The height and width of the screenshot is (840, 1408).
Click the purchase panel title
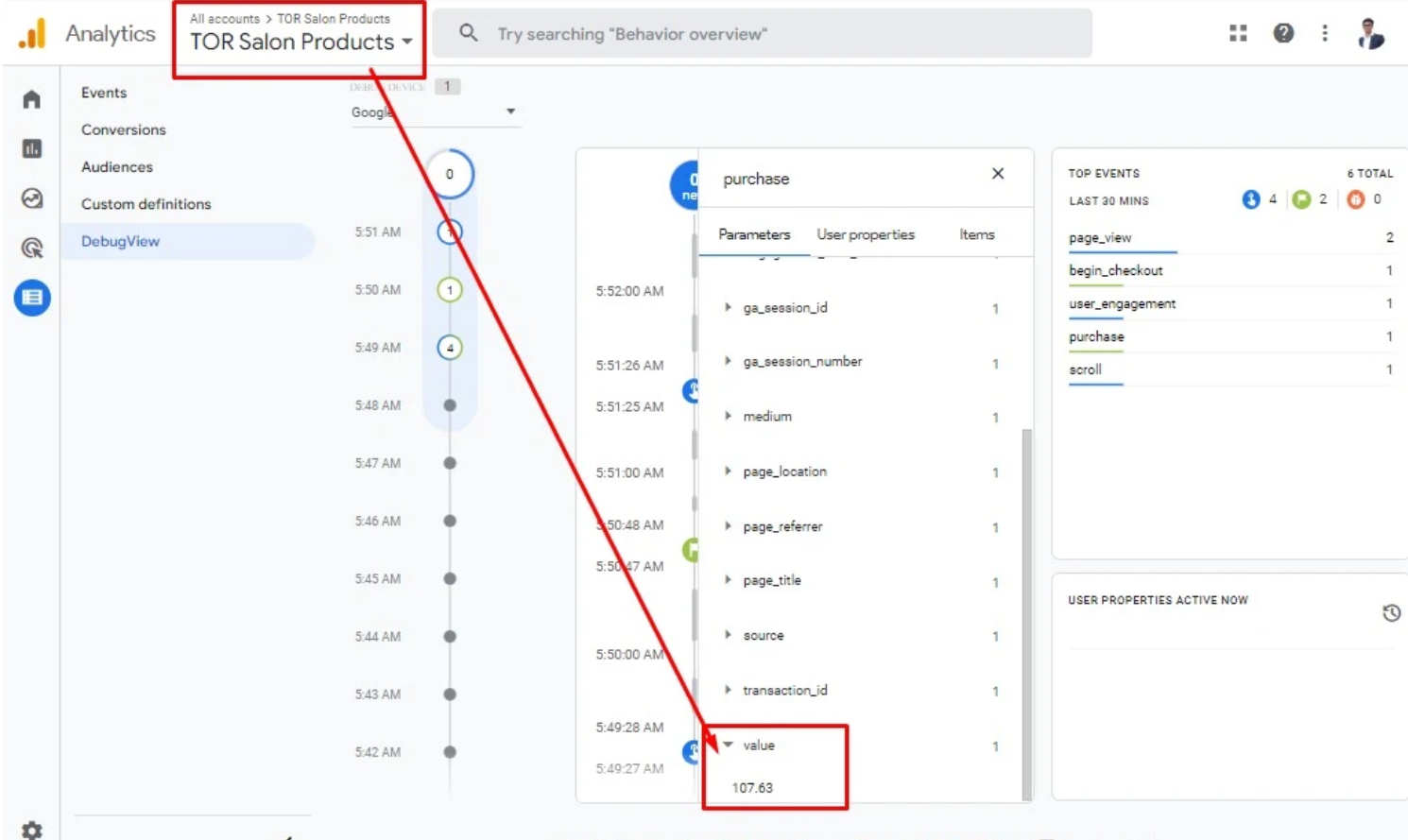point(756,179)
